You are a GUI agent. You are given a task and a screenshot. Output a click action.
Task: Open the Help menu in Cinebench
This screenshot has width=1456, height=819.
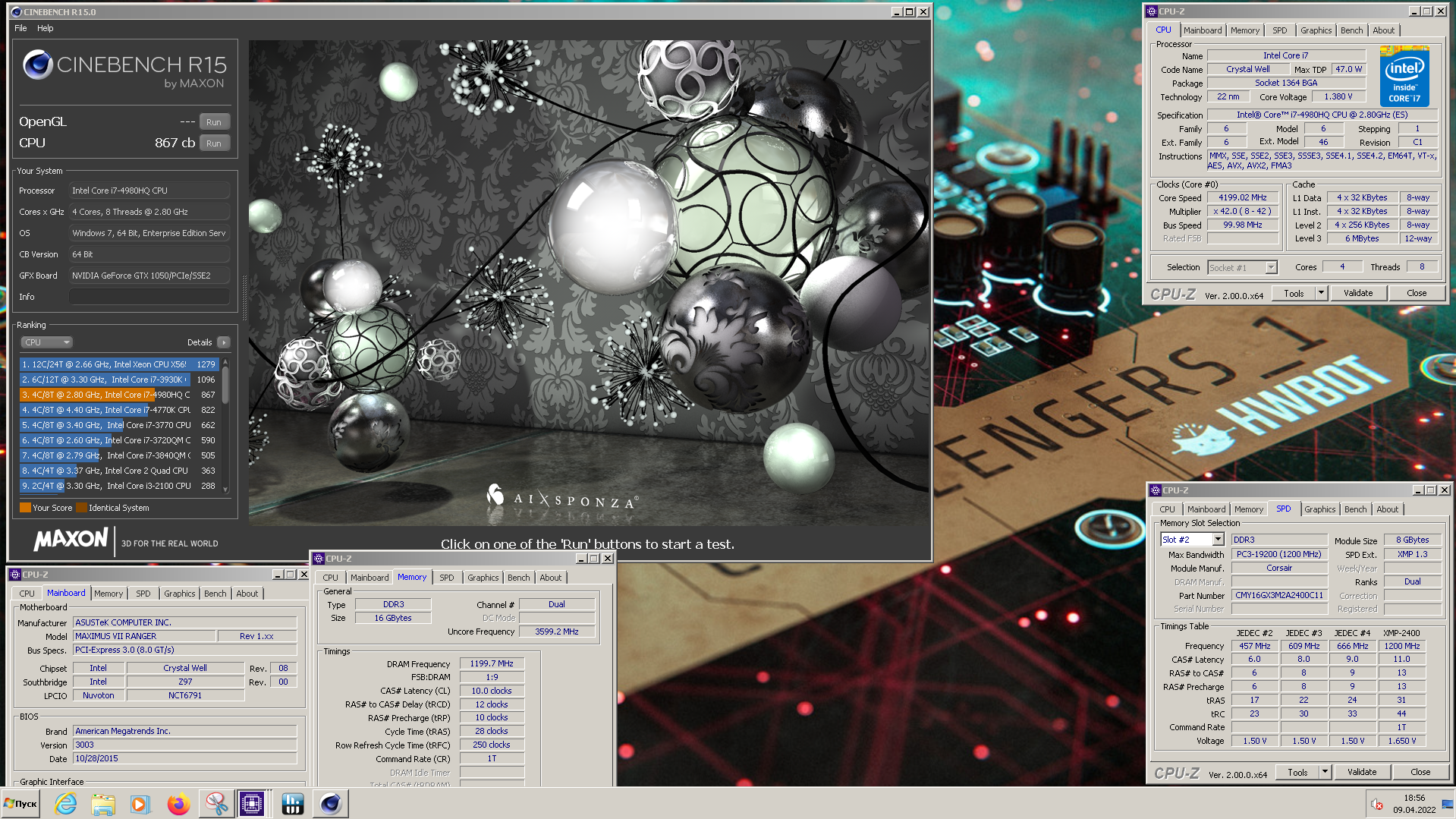(46, 28)
